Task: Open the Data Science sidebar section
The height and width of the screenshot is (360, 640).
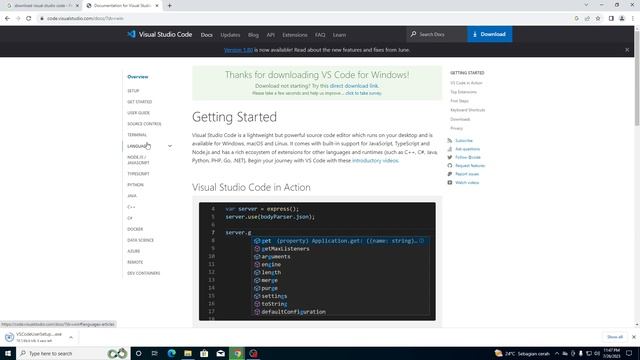Action: (140, 240)
